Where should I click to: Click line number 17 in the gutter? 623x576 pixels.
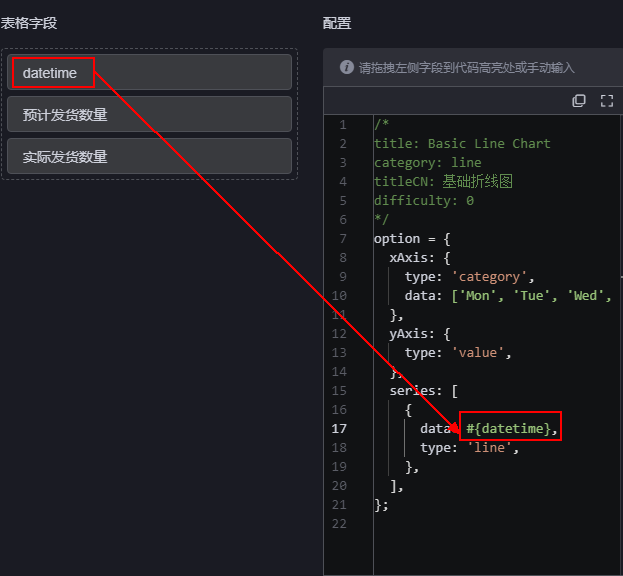[339, 429]
